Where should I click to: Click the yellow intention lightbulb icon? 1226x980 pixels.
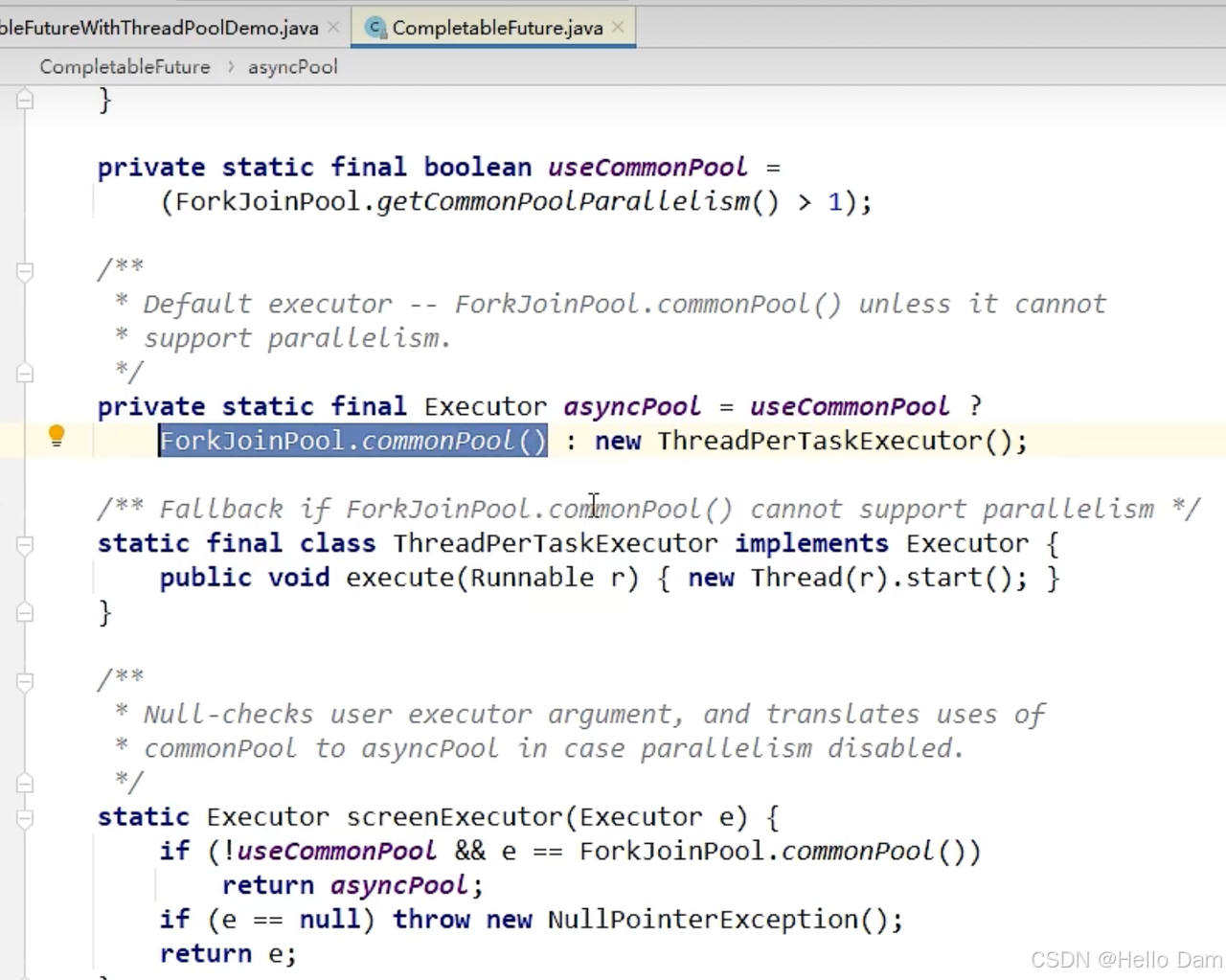point(57,437)
